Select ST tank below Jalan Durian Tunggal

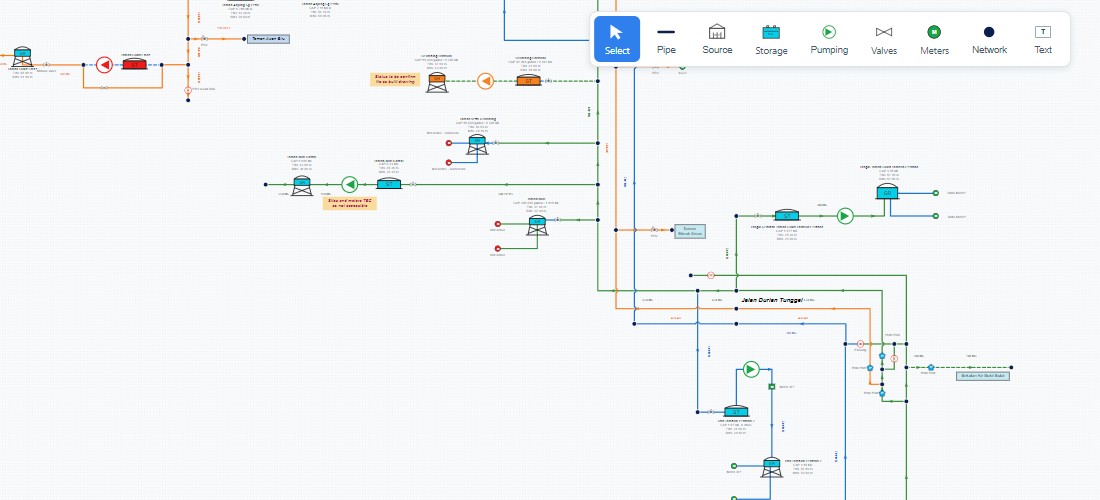pyautogui.click(x=735, y=412)
